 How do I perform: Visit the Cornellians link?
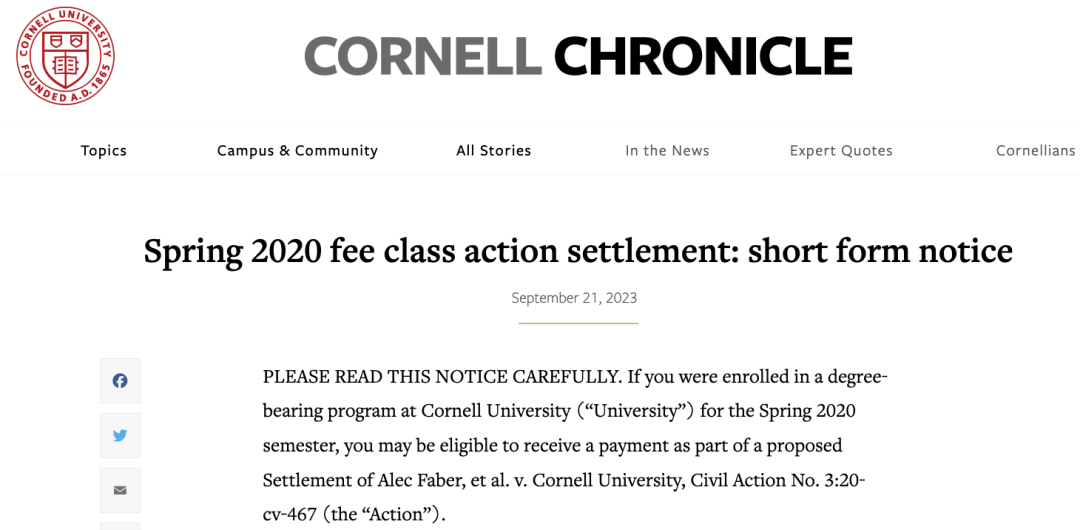[x=1036, y=150]
